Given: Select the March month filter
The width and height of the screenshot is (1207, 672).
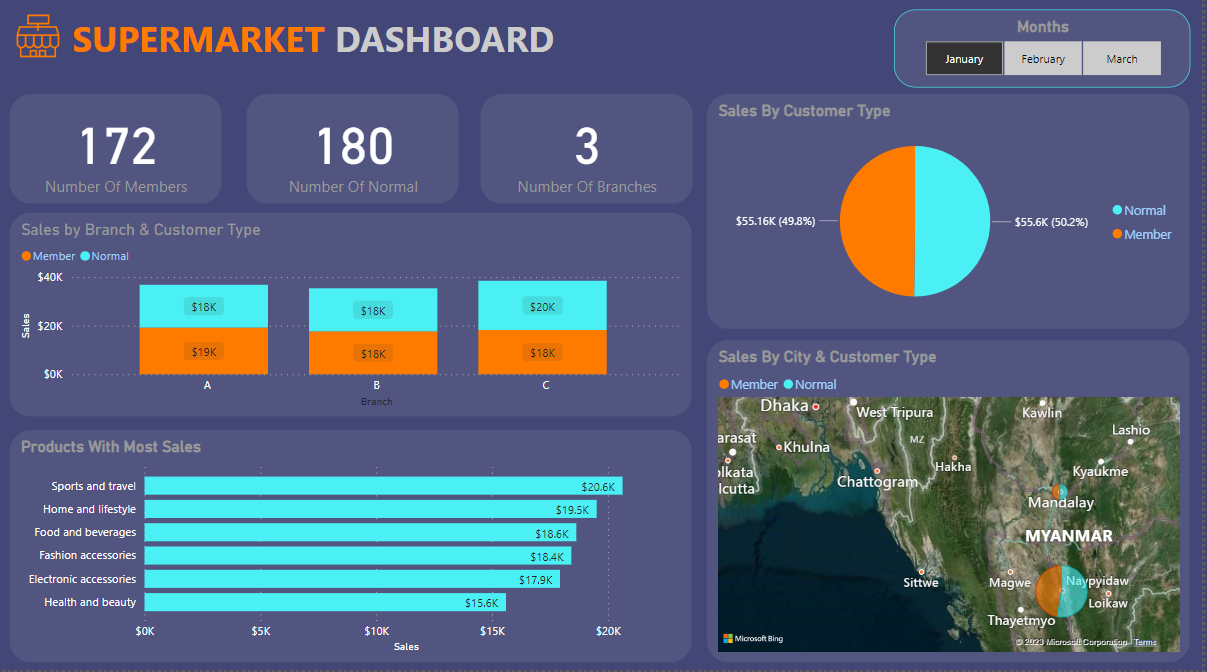Looking at the screenshot, I should tap(1121, 58).
